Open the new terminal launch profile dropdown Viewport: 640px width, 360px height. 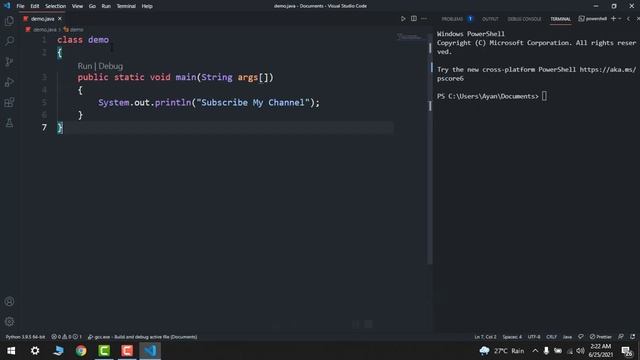[x=620, y=19]
